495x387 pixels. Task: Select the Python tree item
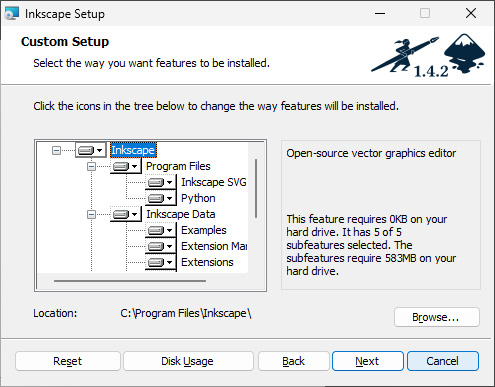click(x=198, y=198)
